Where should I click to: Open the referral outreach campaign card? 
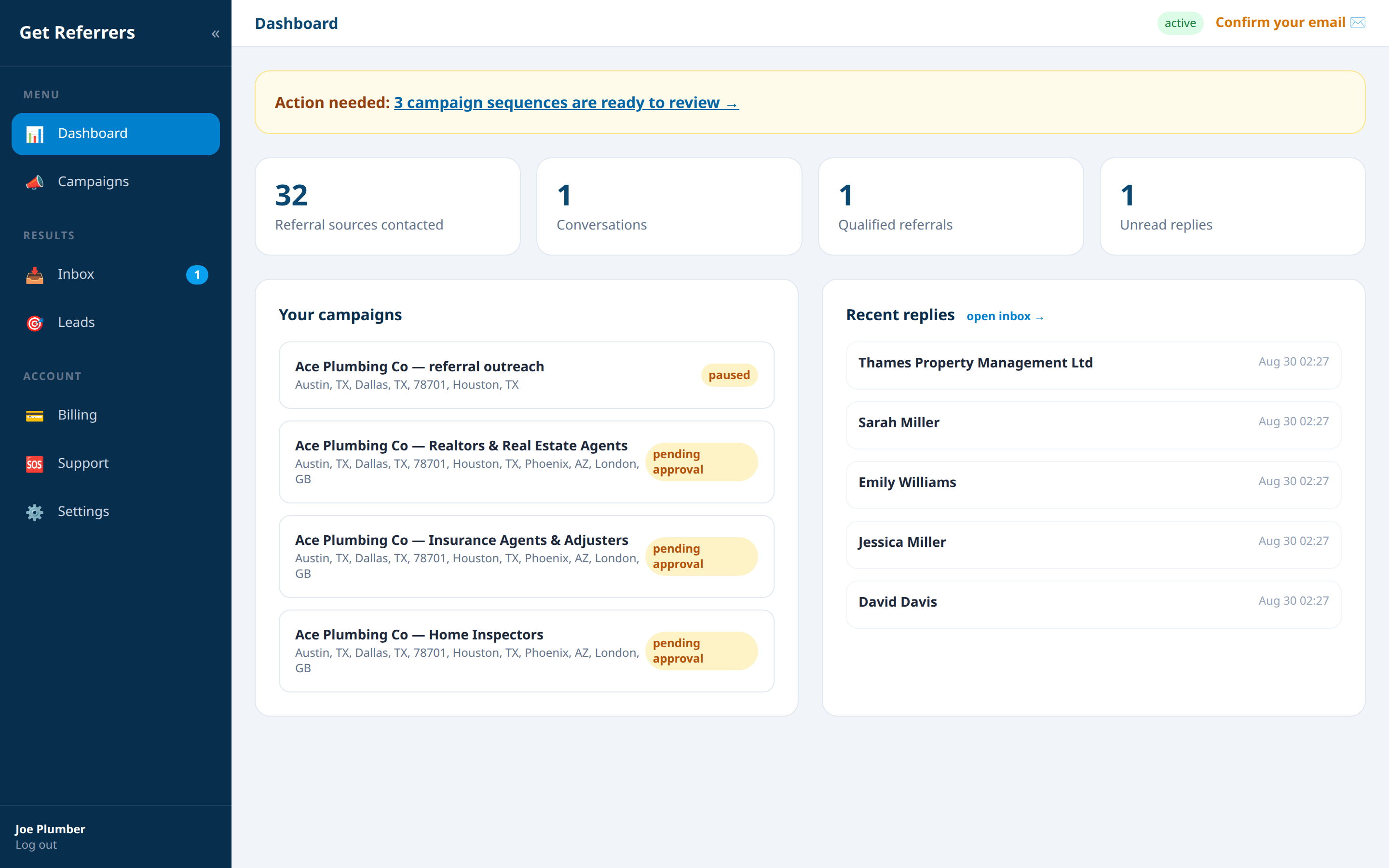(526, 376)
